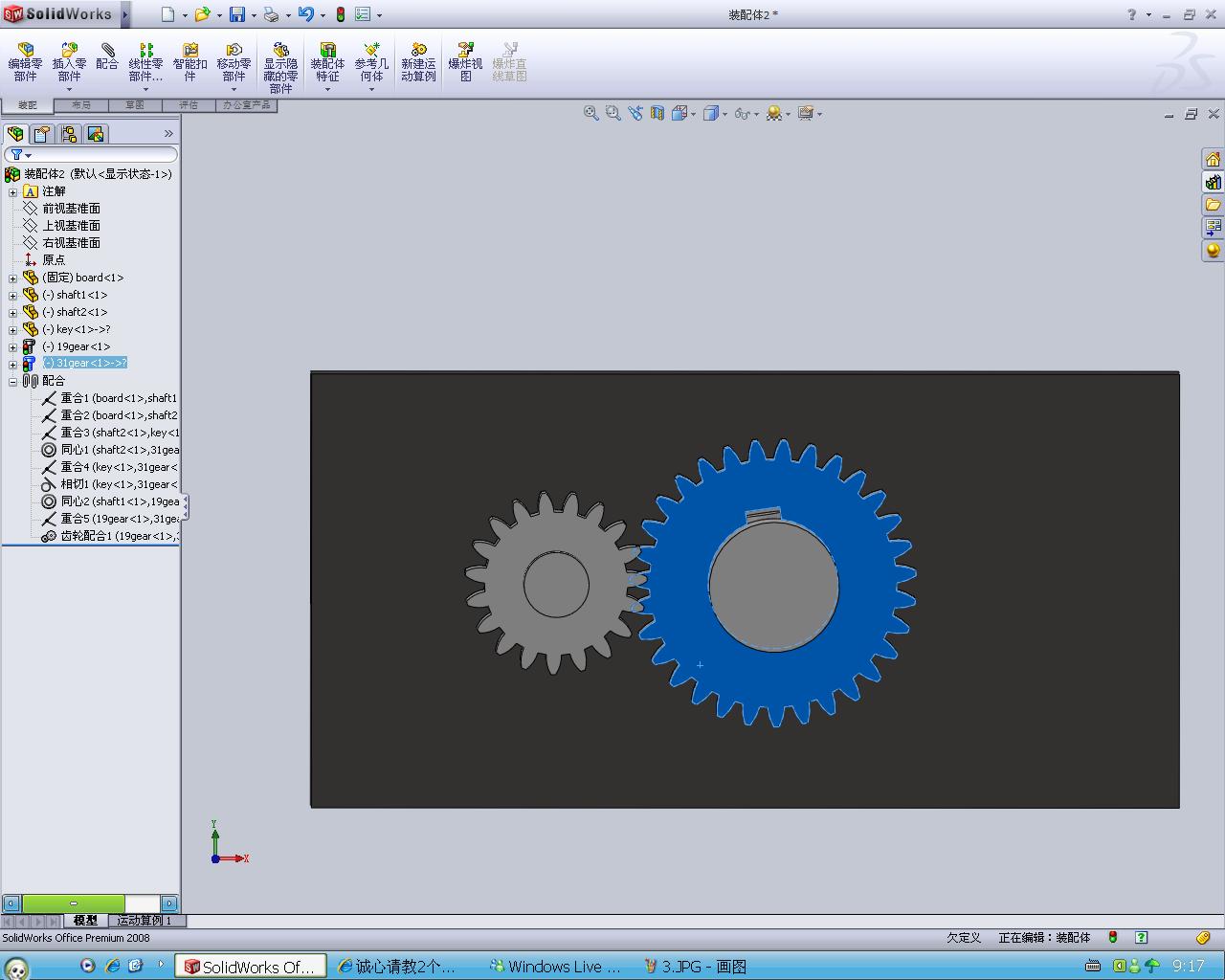Open the SolidWorks menu arrow
1225x980 pixels.
[125, 14]
